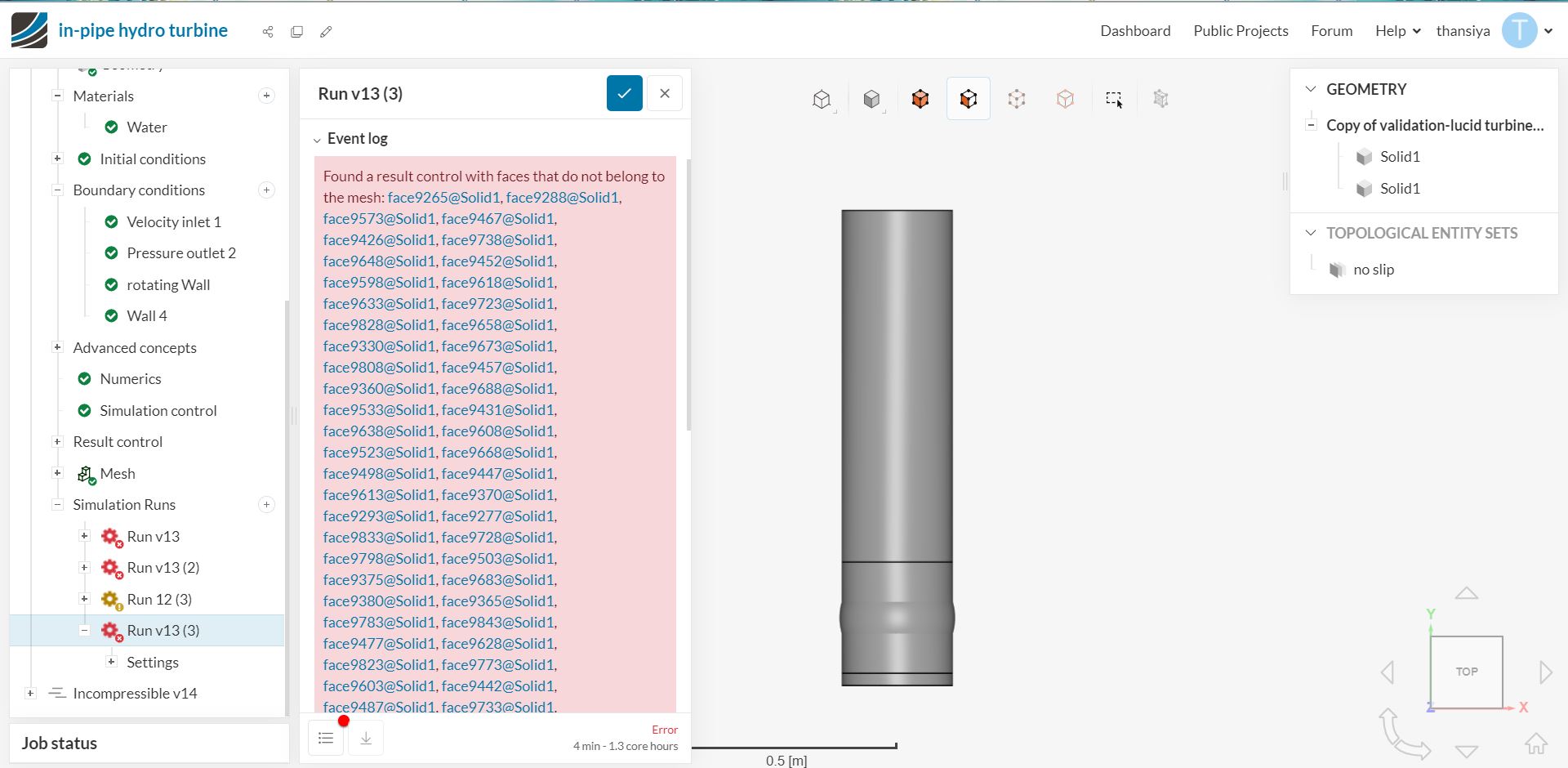Open Numerics settings

pyautogui.click(x=131, y=379)
